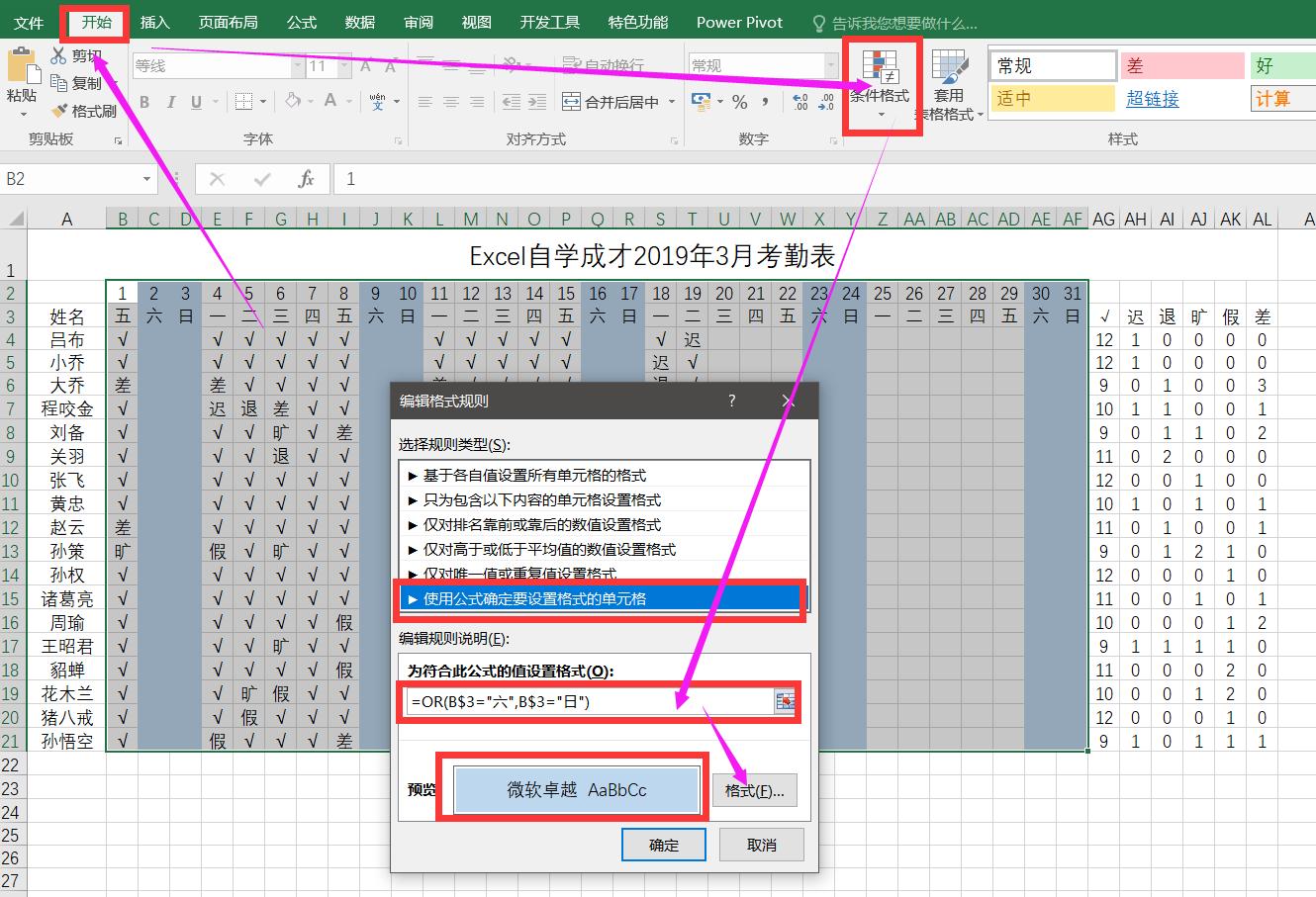The image size is (1316, 897).
Task: Click the Insert Function fx icon
Action: (x=307, y=179)
